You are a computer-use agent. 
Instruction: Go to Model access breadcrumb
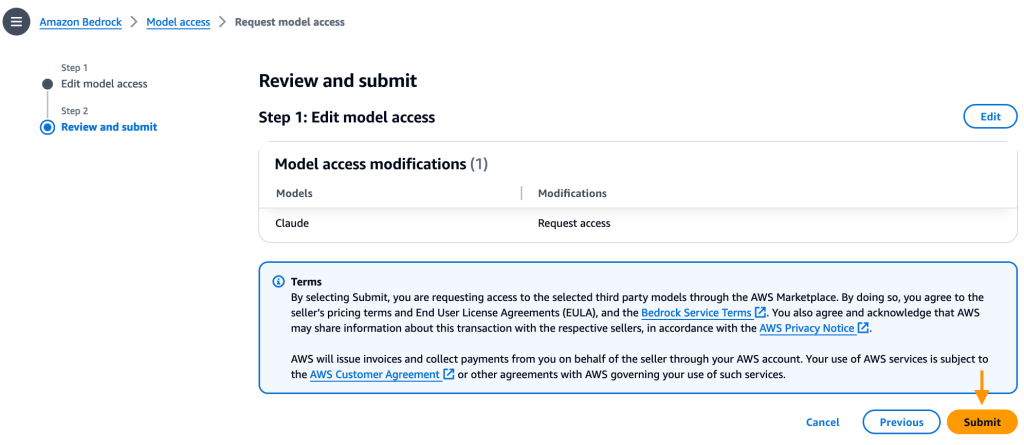pyautogui.click(x=178, y=21)
